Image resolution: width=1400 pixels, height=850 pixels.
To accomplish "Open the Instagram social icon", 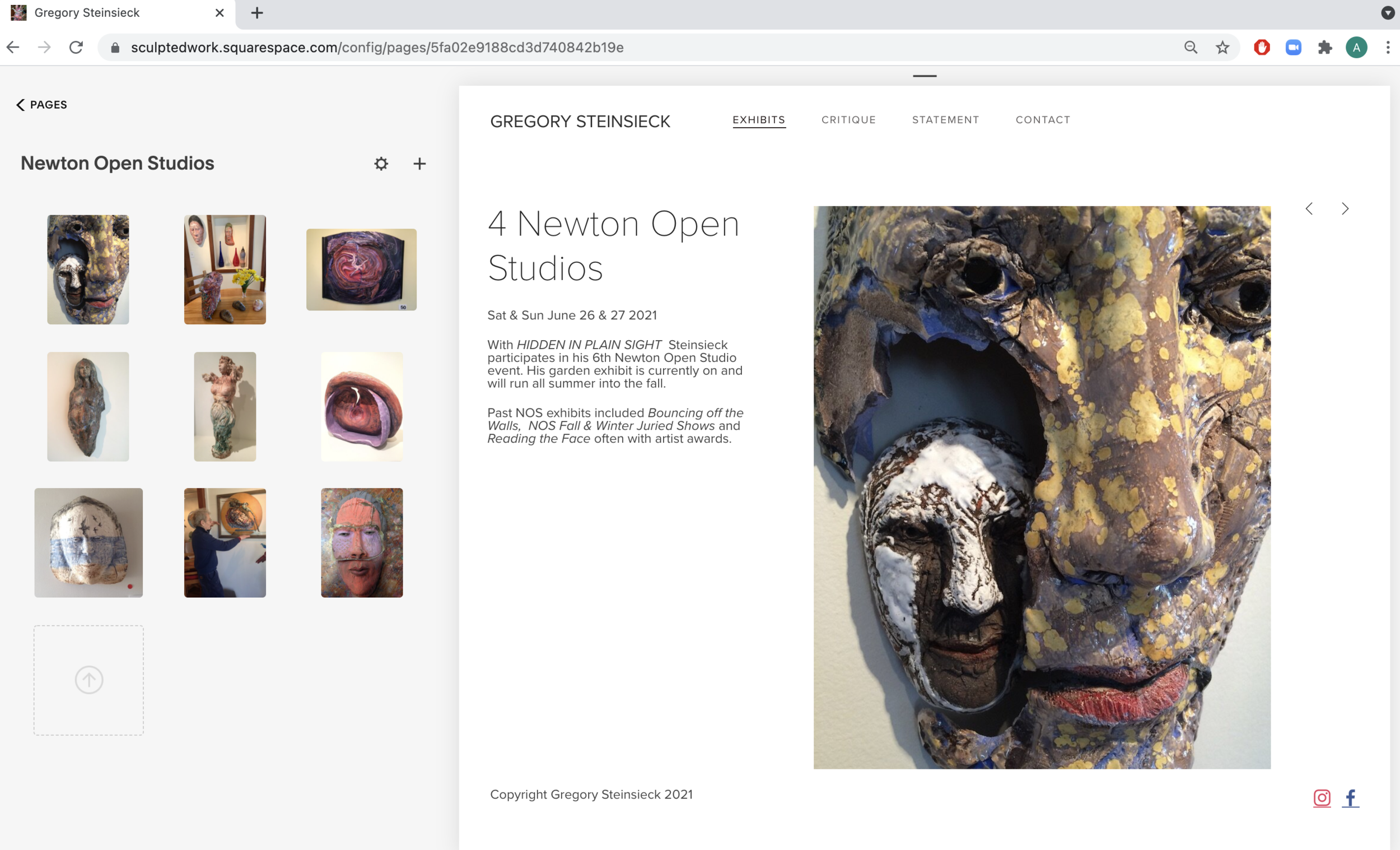I will 1322,798.
